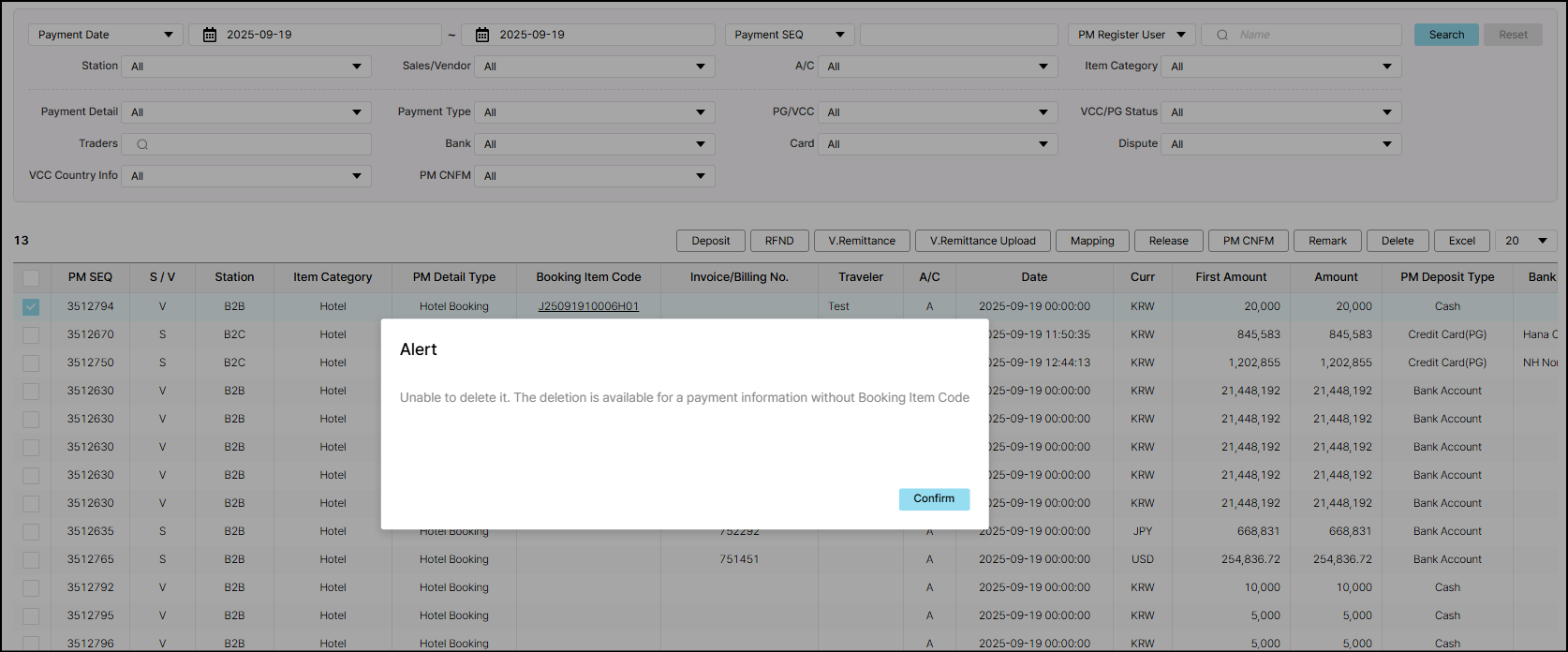Expand the VCC/PG Status dropdown
The image size is (1568, 652).
point(1280,112)
